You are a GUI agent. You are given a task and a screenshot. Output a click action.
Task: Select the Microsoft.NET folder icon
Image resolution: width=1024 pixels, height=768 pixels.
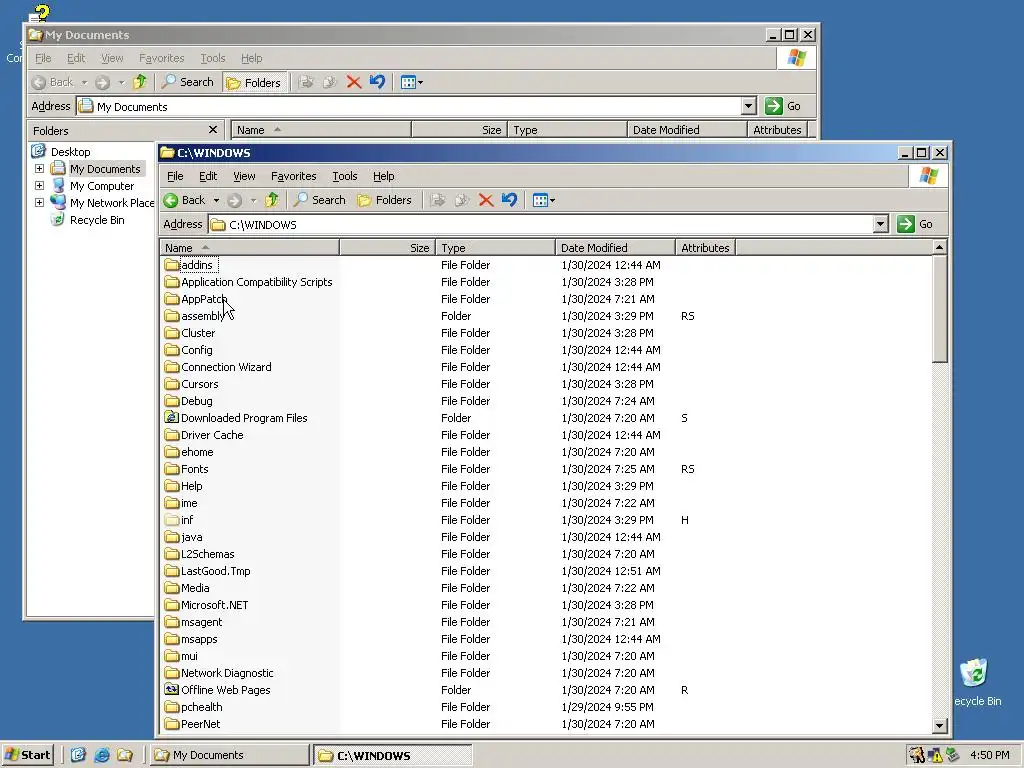tap(172, 605)
